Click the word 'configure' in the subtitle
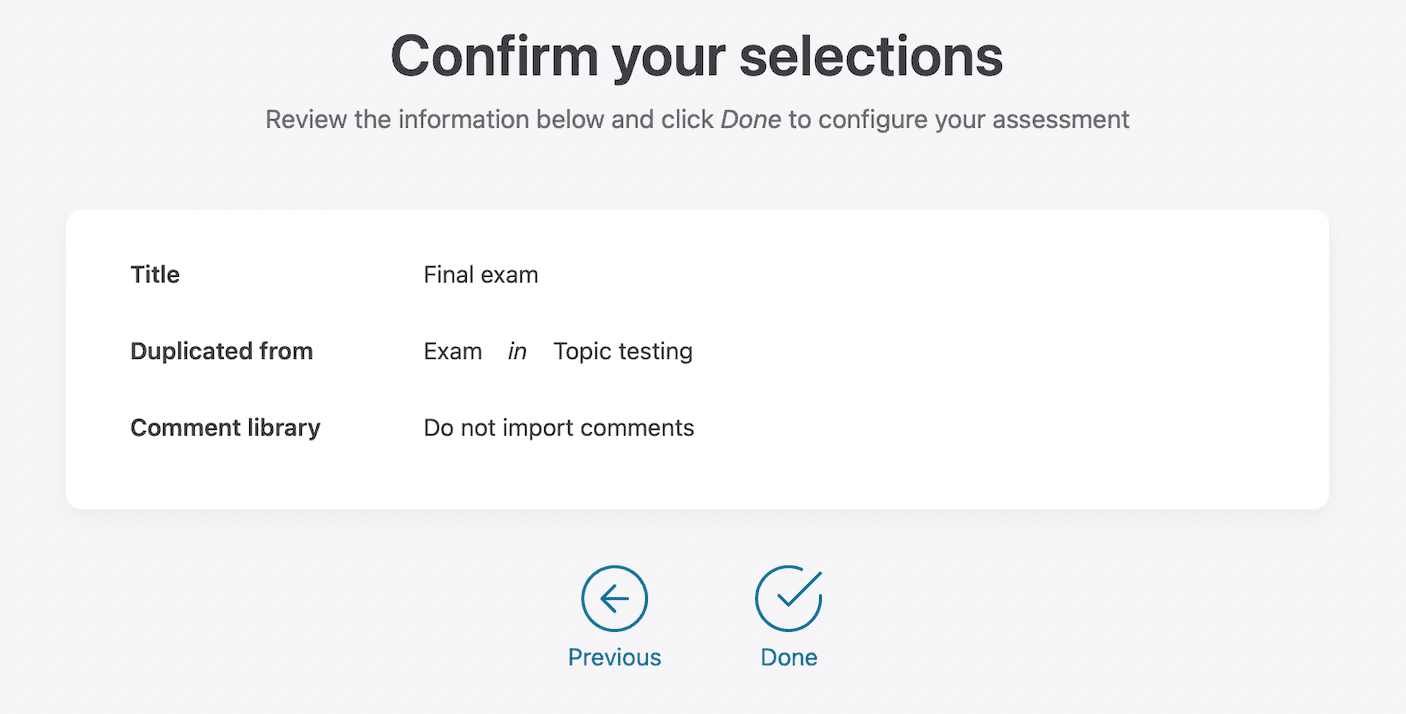Screen dimensions: 1406x714 [871, 120]
